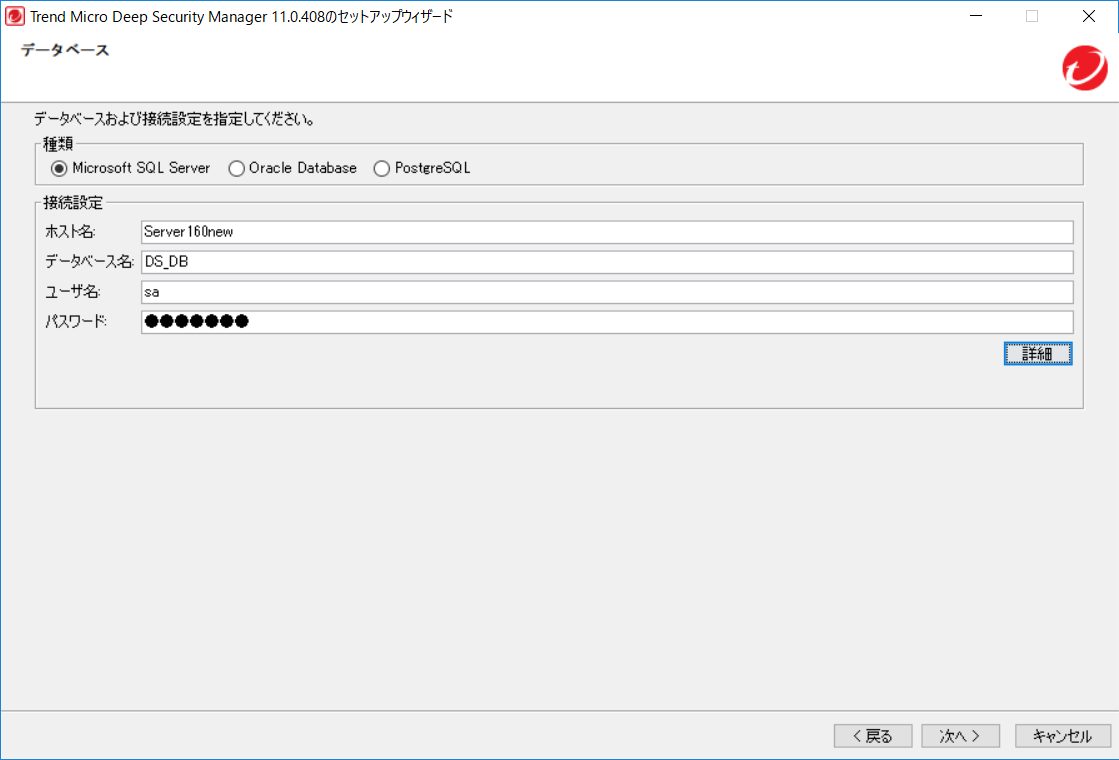Click the データベース heading text
Viewport: 1119px width, 760px height.
tap(65, 50)
